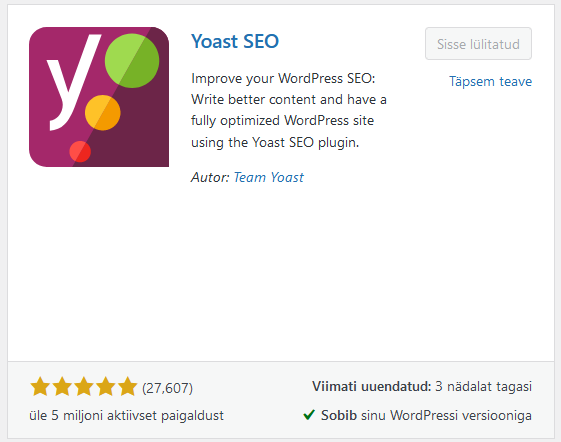Viewport: 561px width, 442px height.
Task: Click the Viimati uuendatud label
Action: click(372, 387)
